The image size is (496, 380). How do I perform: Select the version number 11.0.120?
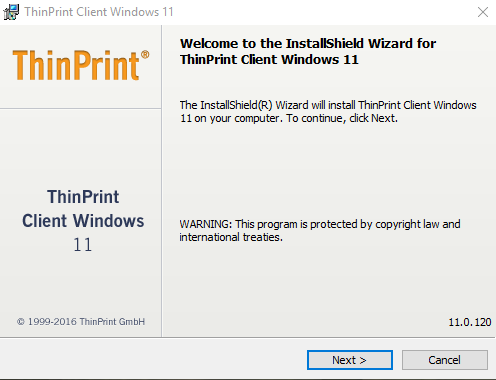point(470,322)
